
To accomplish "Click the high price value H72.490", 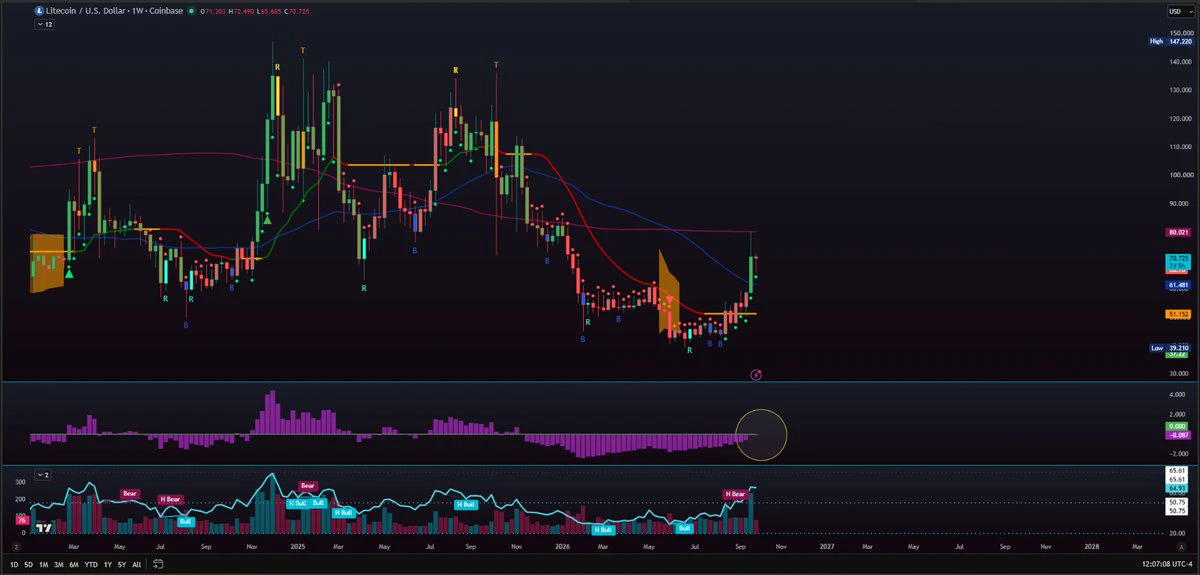I will 241,11.
